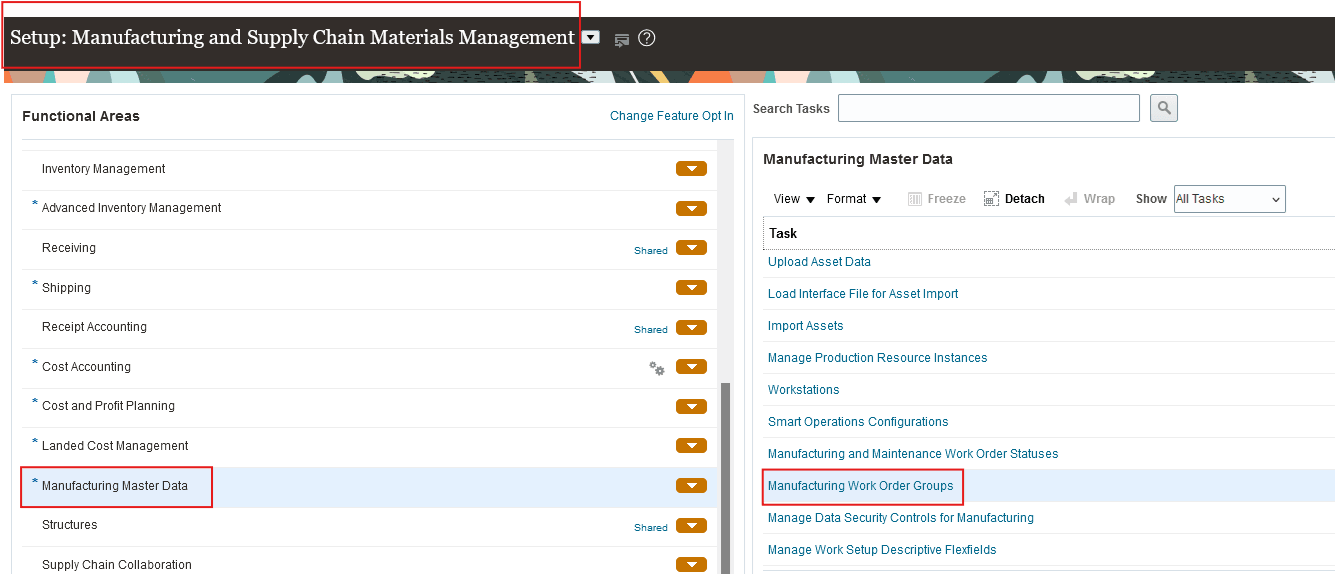
Task: Click the search magnifier icon button
Action: tap(1163, 108)
